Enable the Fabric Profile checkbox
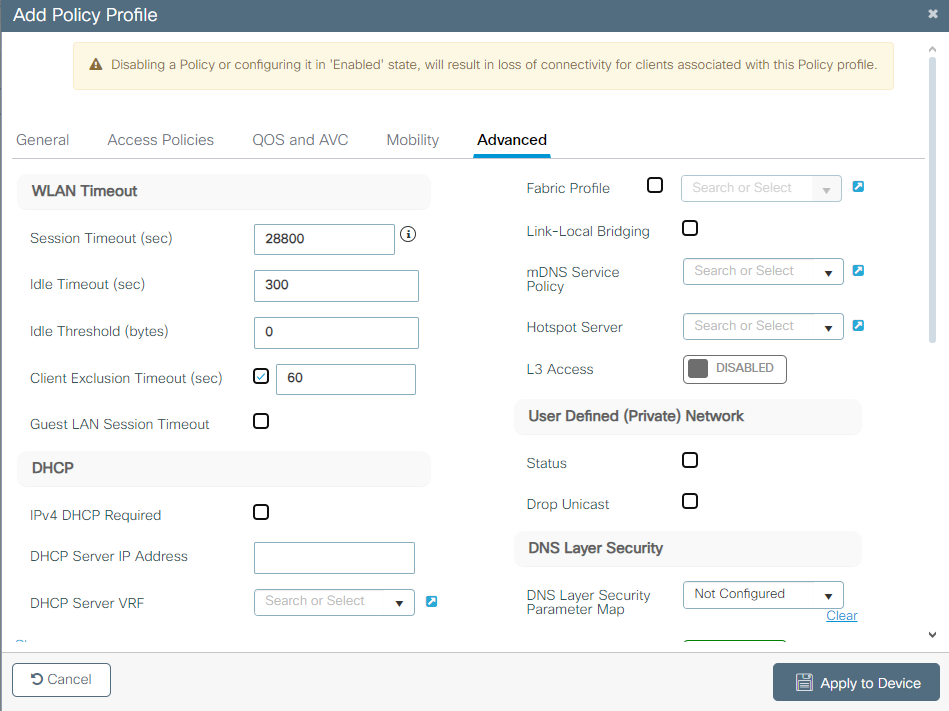 point(655,185)
